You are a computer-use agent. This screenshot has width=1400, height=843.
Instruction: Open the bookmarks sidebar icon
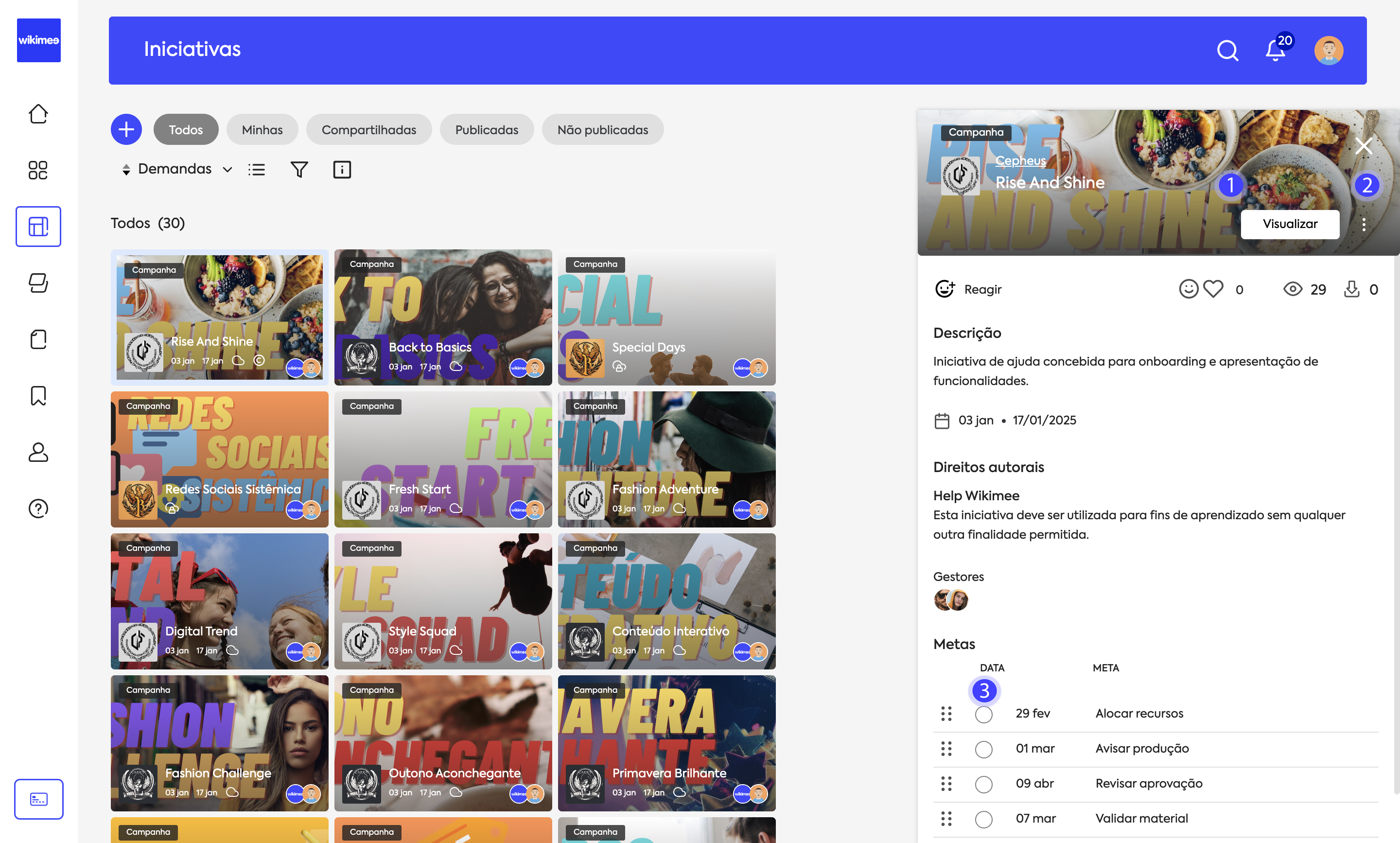[38, 395]
